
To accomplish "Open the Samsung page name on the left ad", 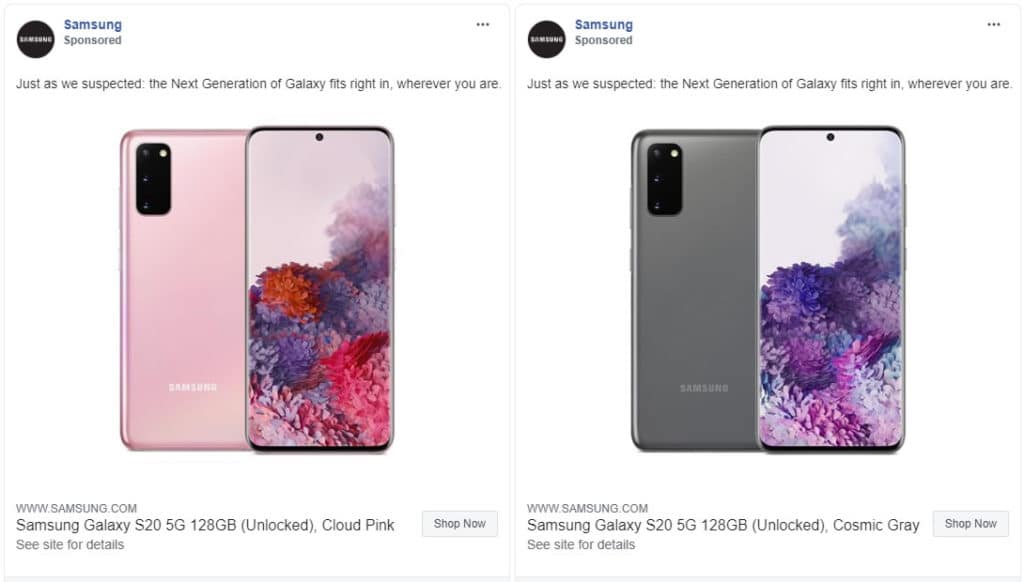I will click(x=93, y=25).
